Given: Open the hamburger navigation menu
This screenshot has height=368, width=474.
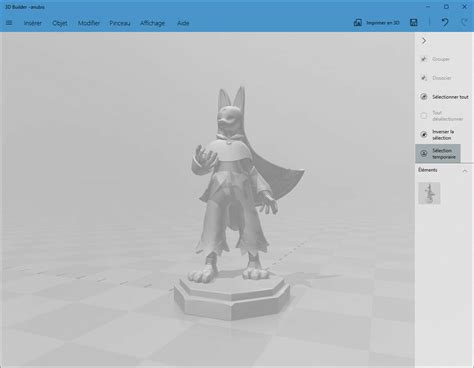Looking at the screenshot, I should click(9, 23).
